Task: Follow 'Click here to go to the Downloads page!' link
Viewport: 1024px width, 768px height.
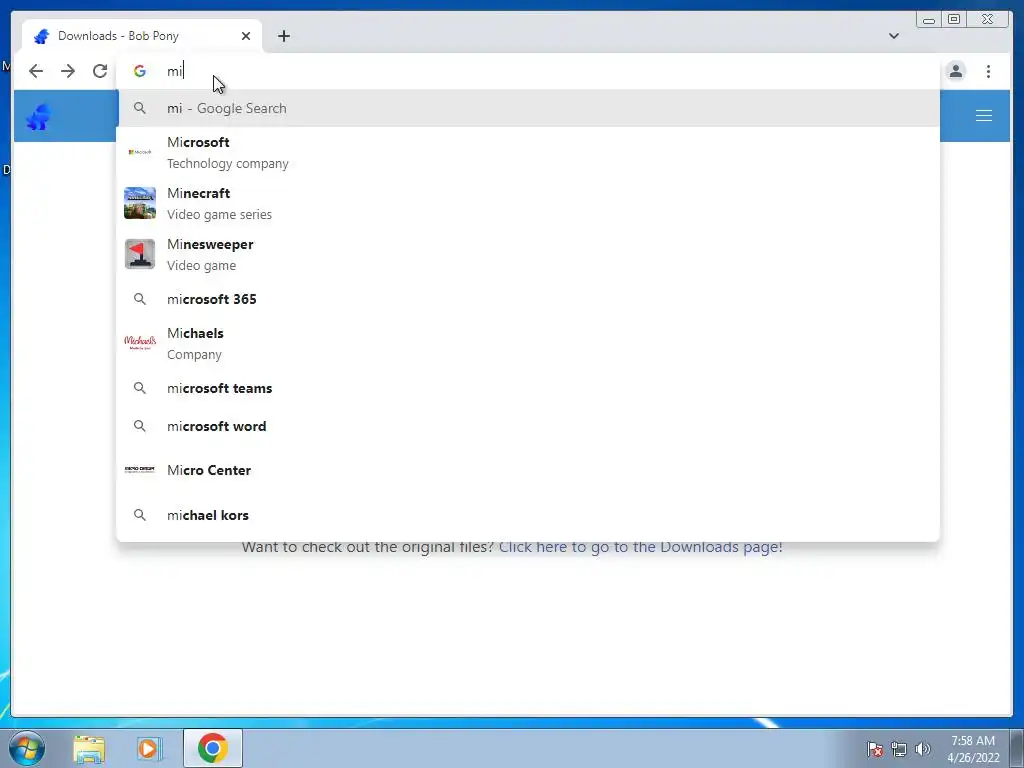Action: [641, 547]
